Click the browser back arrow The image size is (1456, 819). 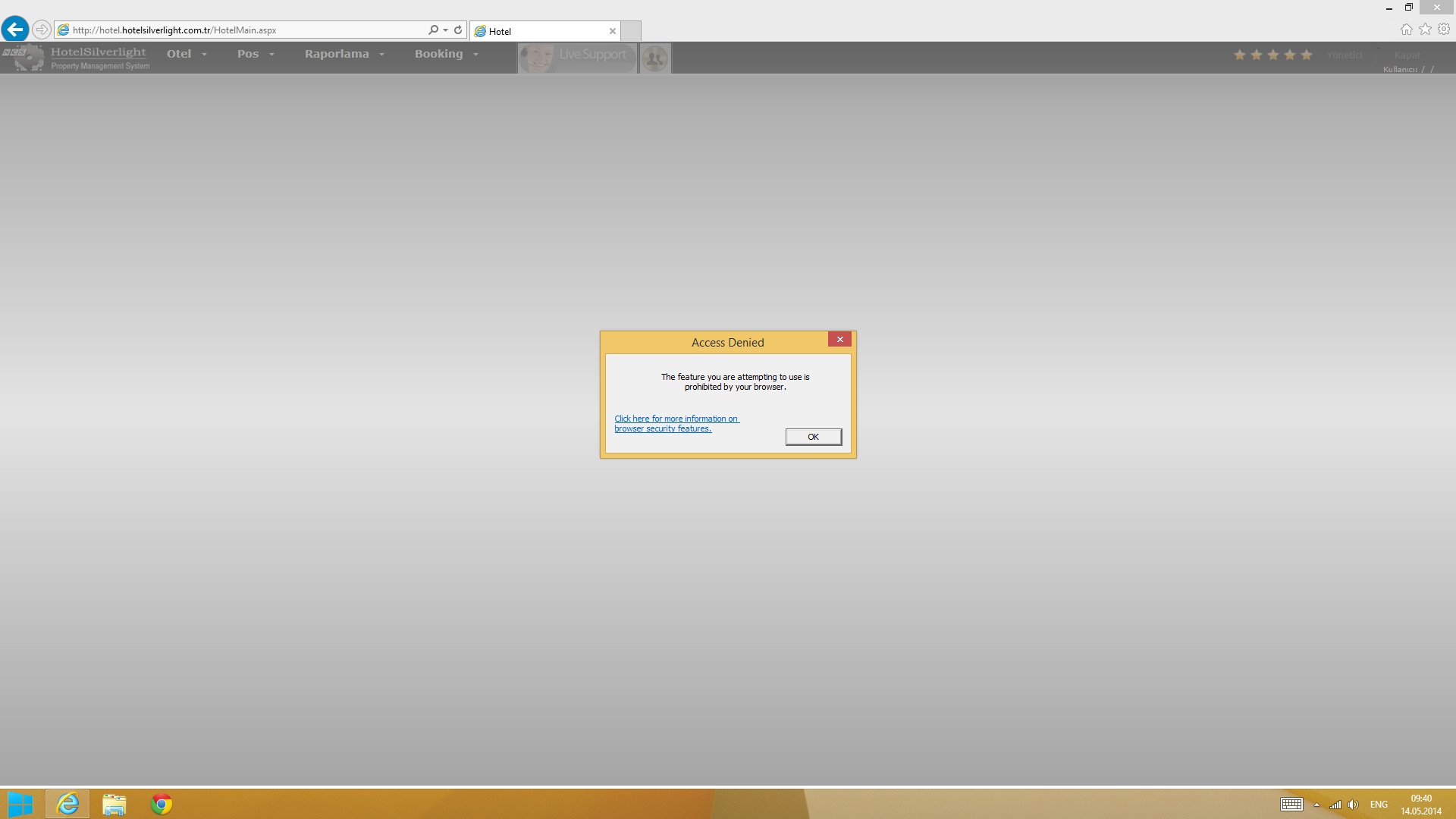[14, 30]
